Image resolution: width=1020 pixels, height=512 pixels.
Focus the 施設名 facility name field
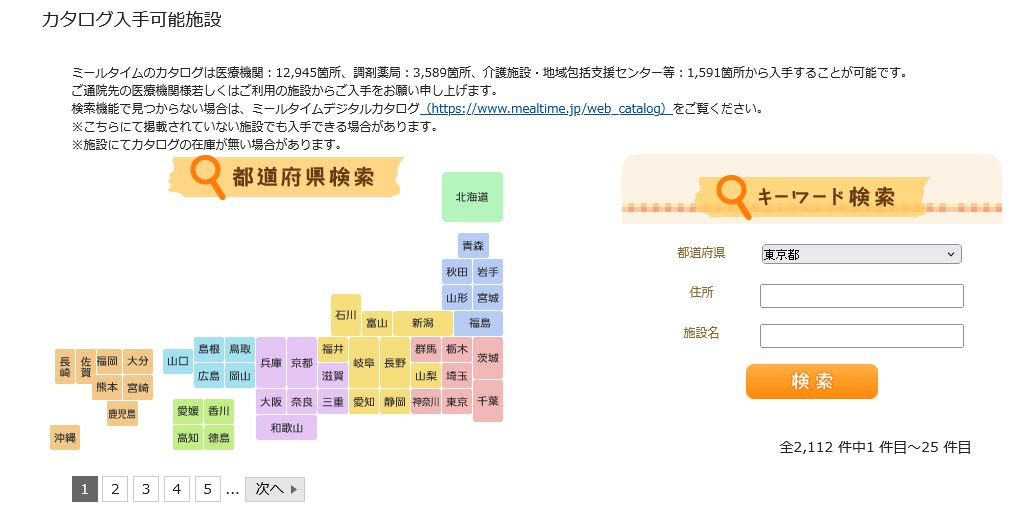click(x=861, y=336)
